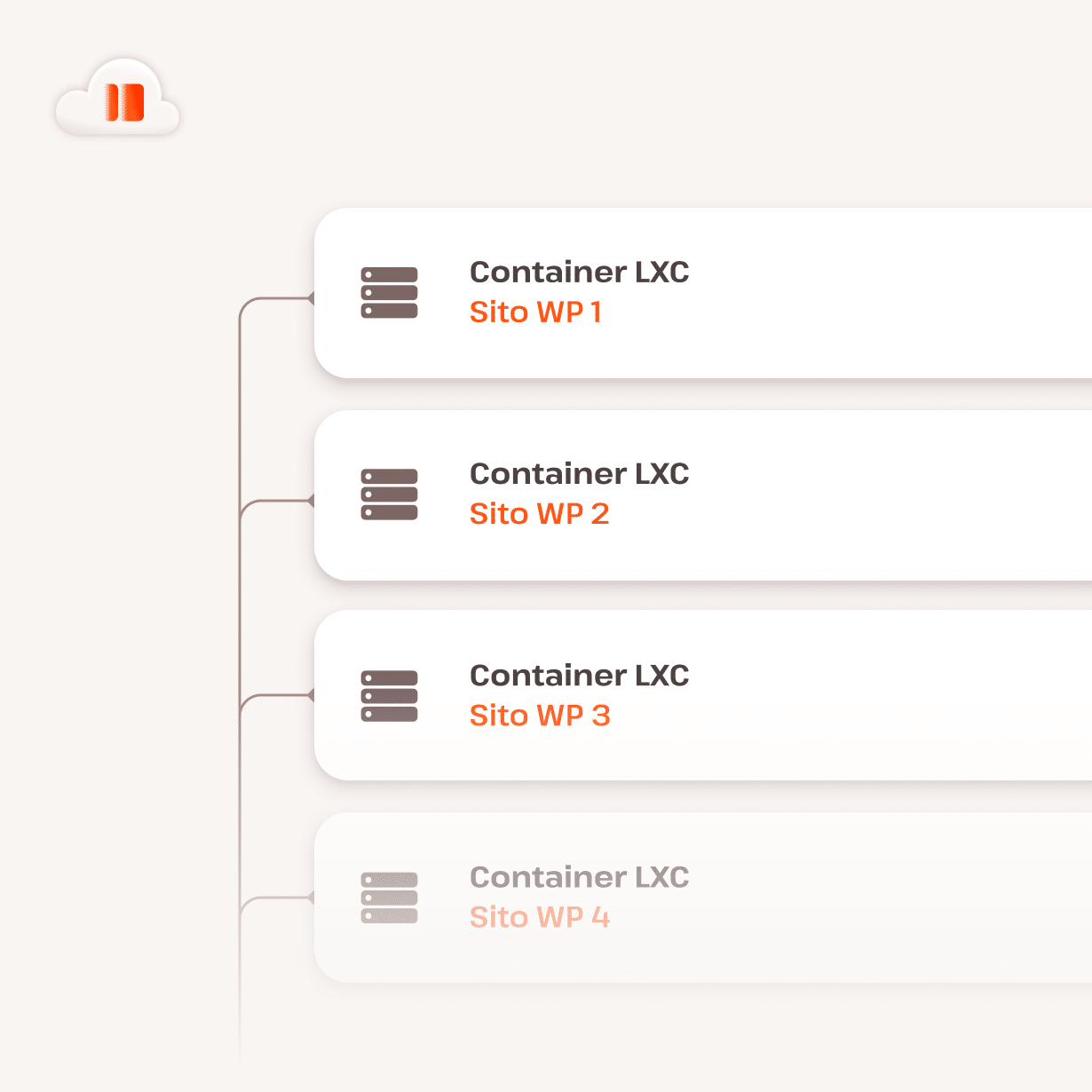Click the server icon for Sito WP 3
This screenshot has height=1092, width=1092.
click(x=389, y=695)
